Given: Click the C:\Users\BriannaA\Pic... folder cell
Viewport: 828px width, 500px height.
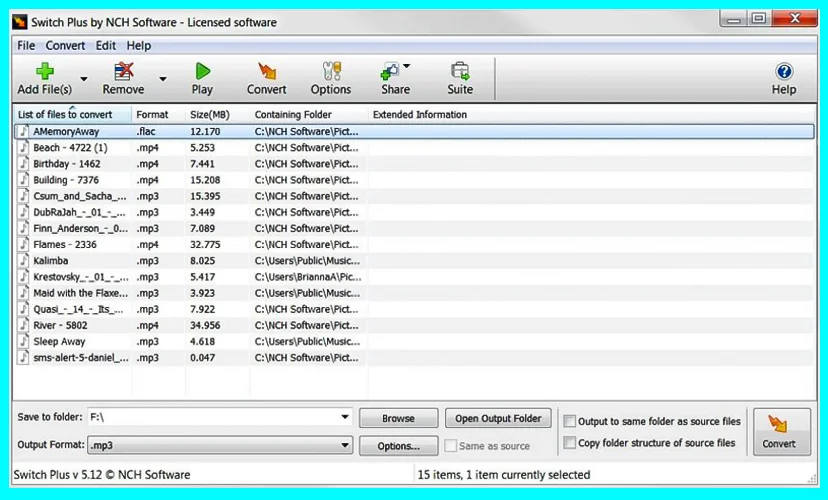Looking at the screenshot, I should click(308, 277).
